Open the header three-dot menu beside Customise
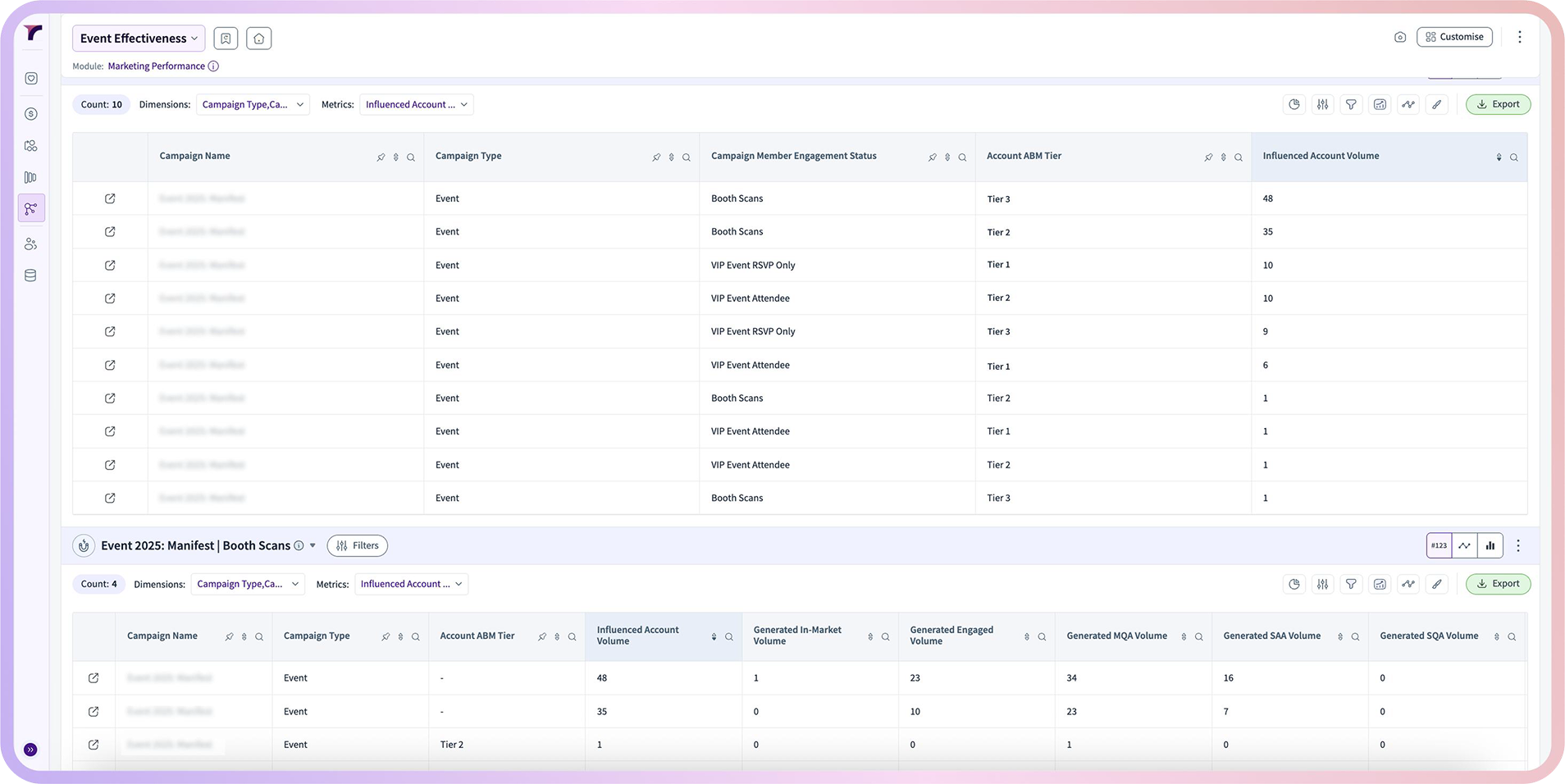Viewport: 1565px width, 784px height. 1519,37
